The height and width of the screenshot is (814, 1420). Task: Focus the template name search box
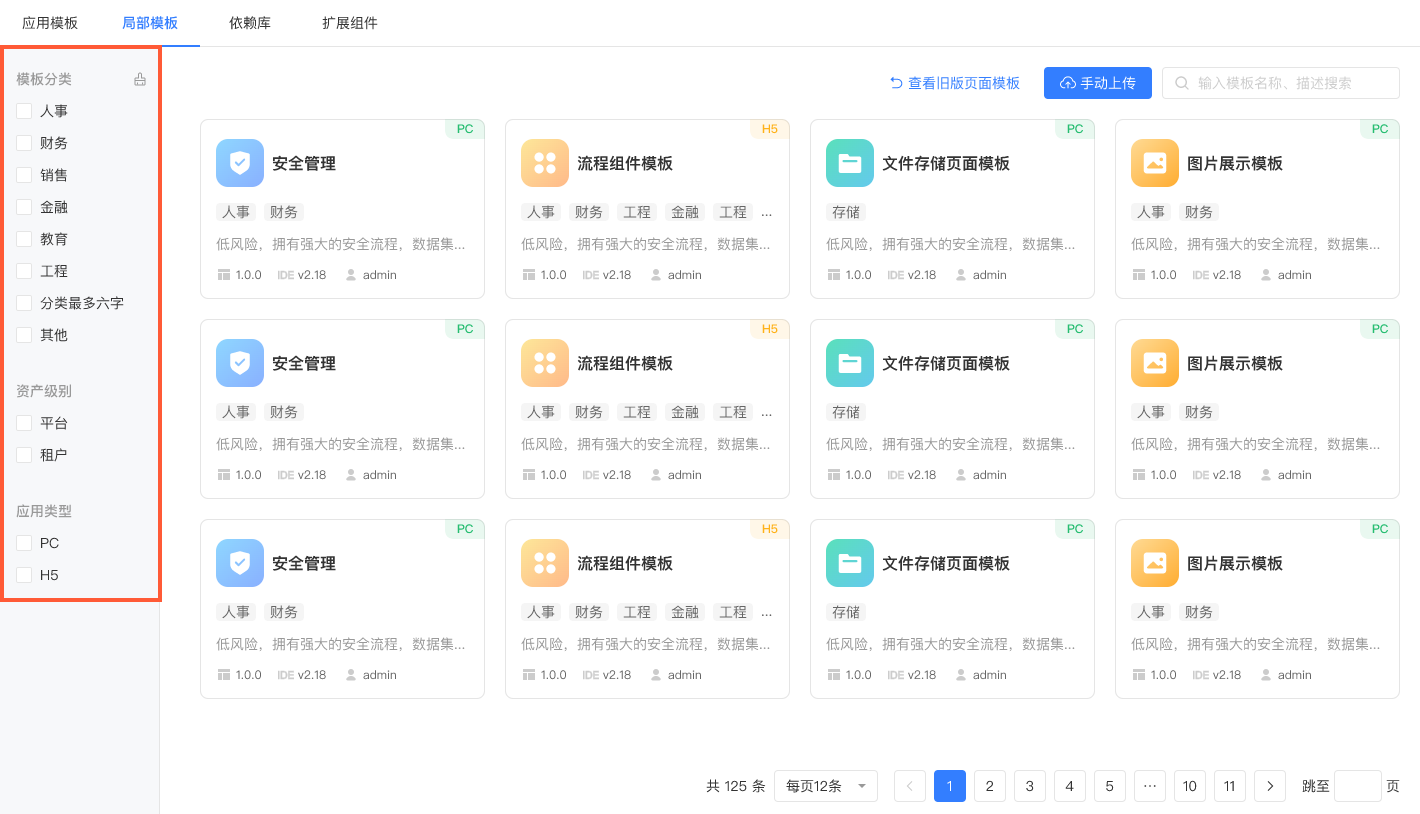pos(1281,83)
